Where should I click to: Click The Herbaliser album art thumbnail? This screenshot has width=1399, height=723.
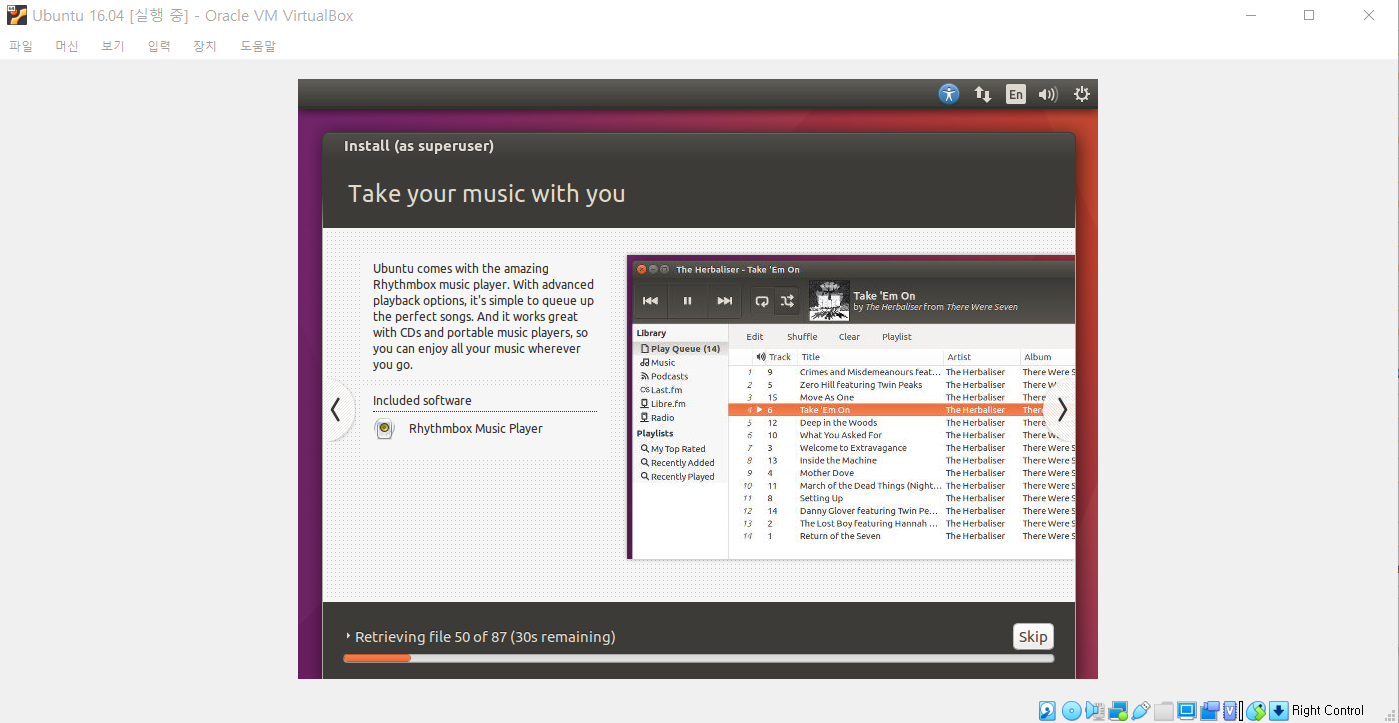point(829,301)
